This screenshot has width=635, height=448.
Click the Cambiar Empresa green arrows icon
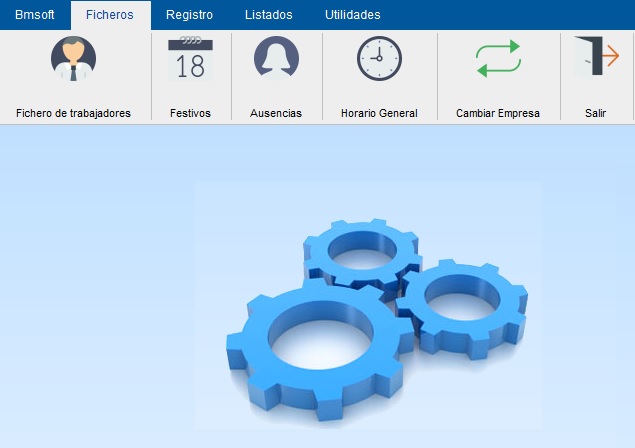(498, 58)
